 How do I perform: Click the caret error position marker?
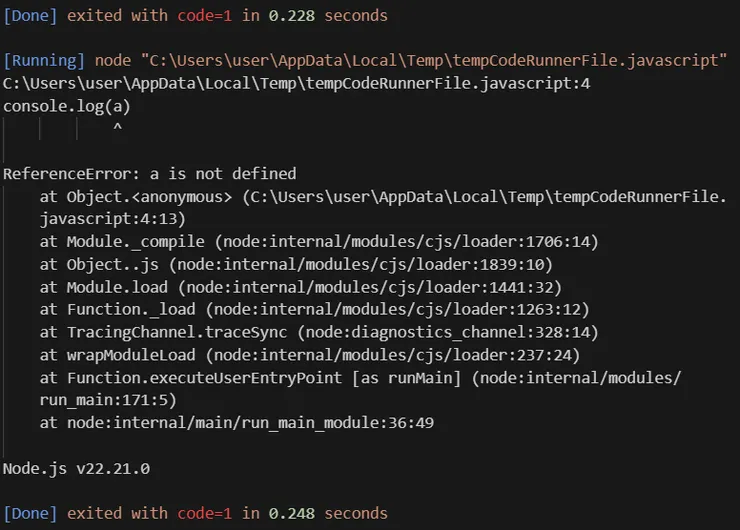117,128
